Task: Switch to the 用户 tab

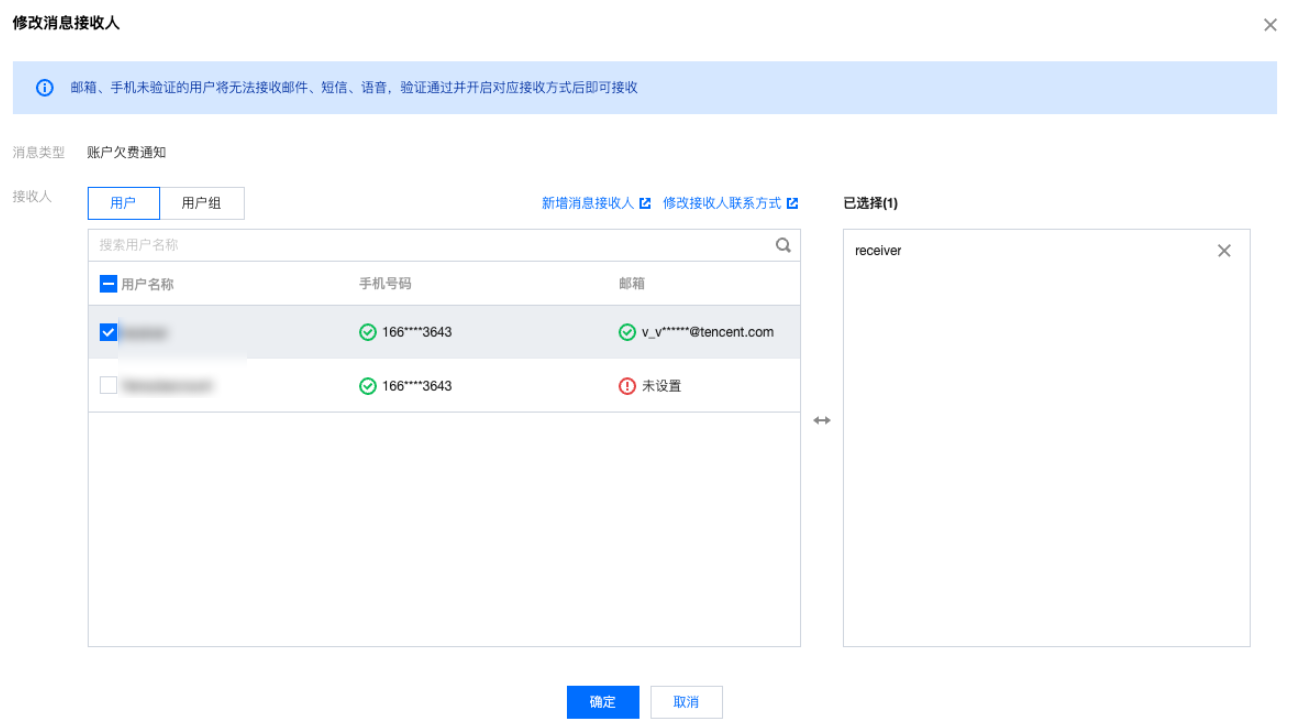Action: [x=123, y=203]
